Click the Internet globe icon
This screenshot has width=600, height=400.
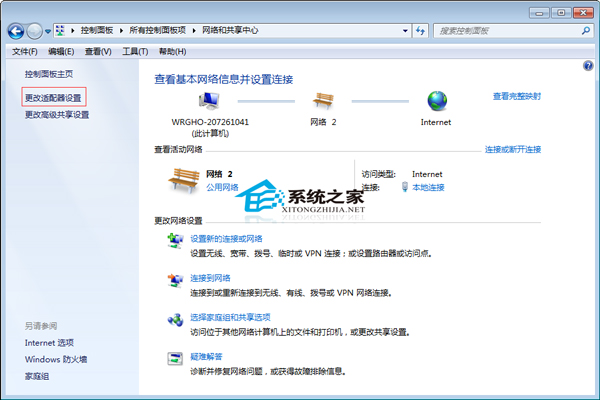[x=437, y=101]
